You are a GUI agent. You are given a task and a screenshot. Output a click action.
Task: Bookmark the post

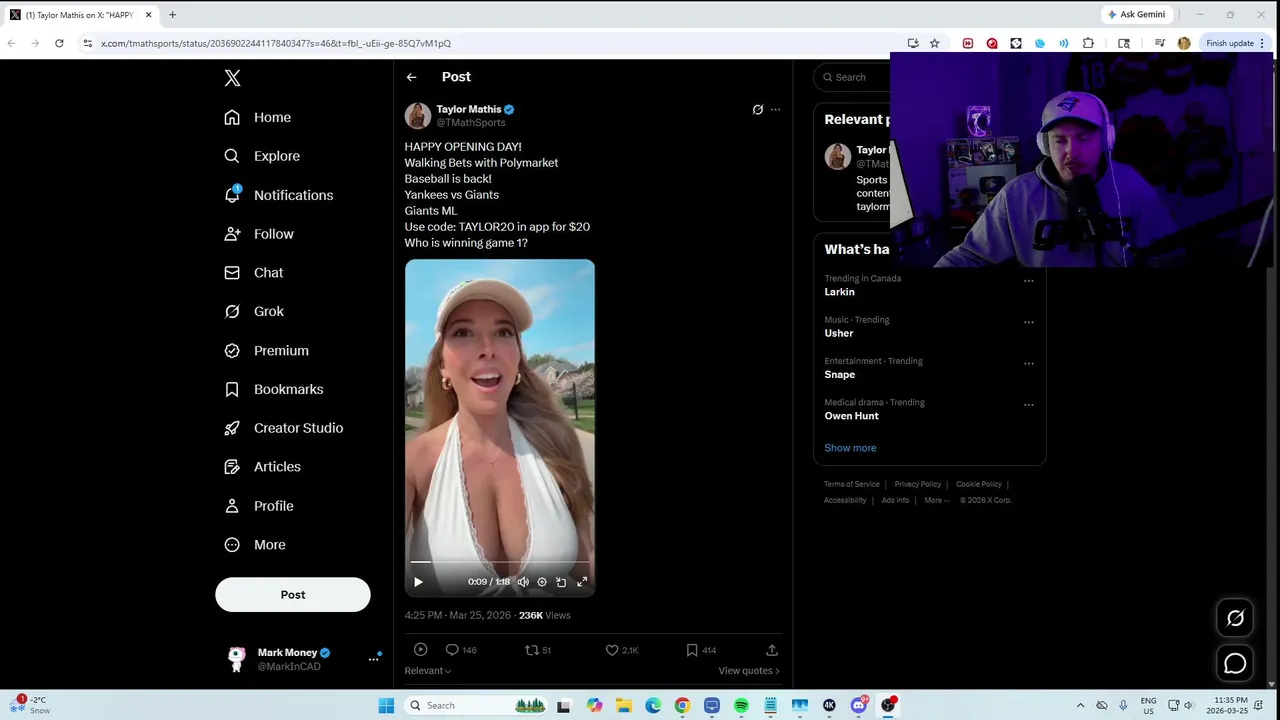691,650
